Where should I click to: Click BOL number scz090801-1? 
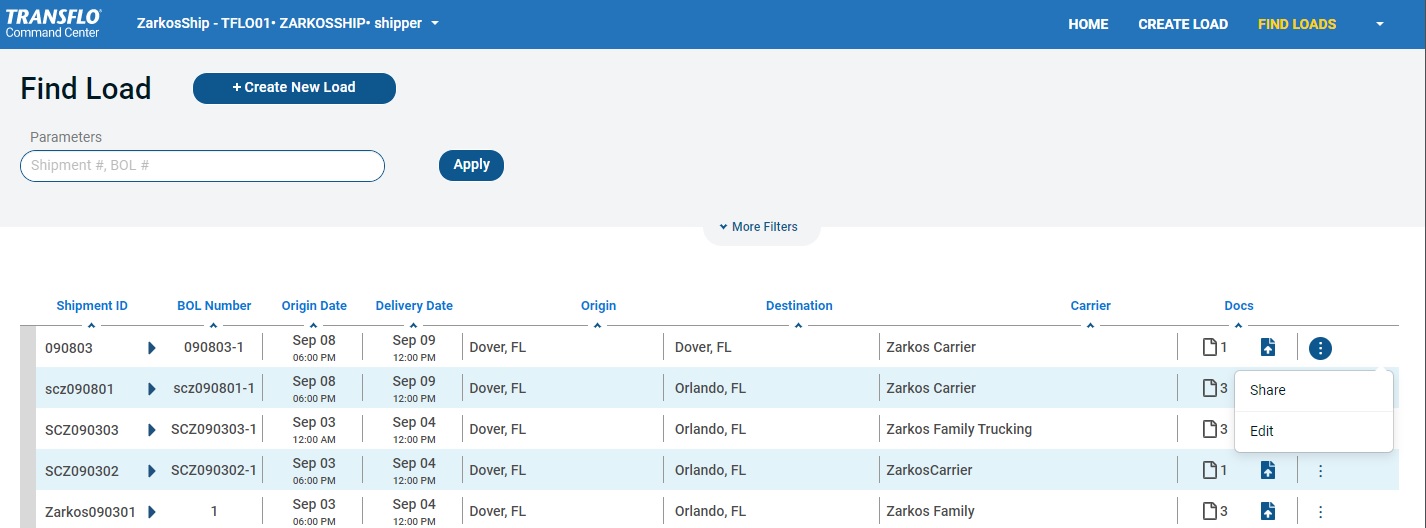click(x=214, y=388)
